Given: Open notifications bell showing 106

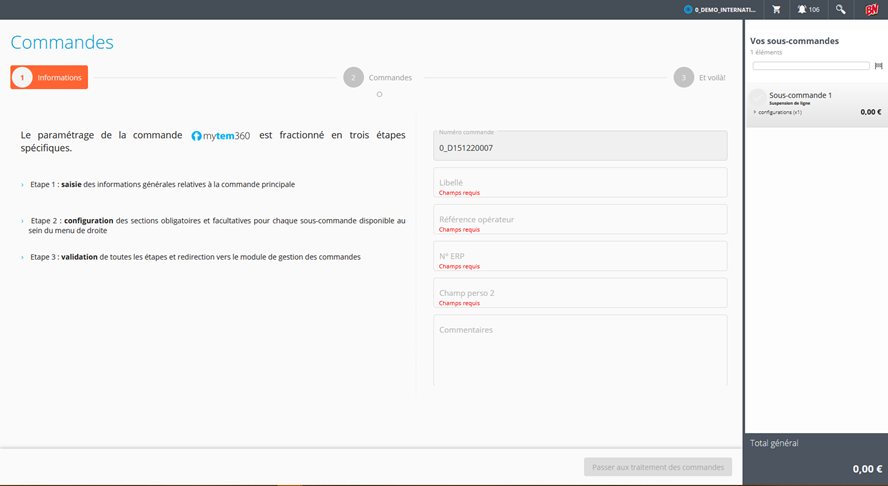Looking at the screenshot, I should (808, 10).
